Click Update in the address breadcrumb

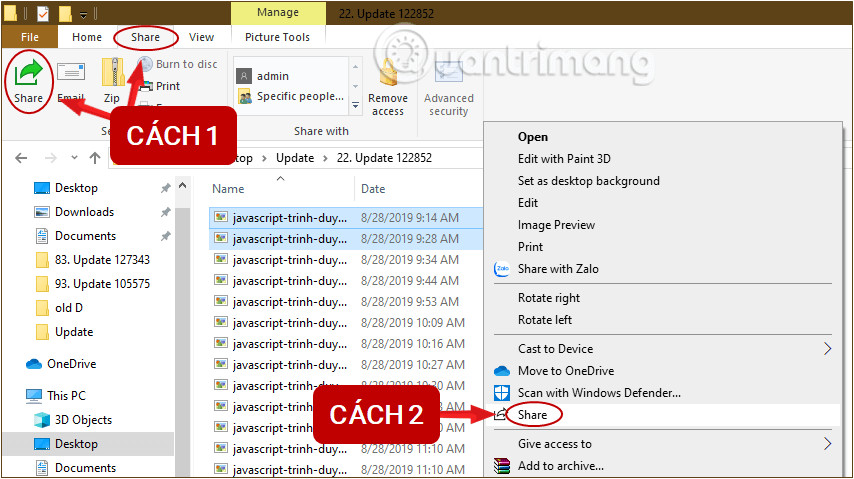(x=295, y=158)
